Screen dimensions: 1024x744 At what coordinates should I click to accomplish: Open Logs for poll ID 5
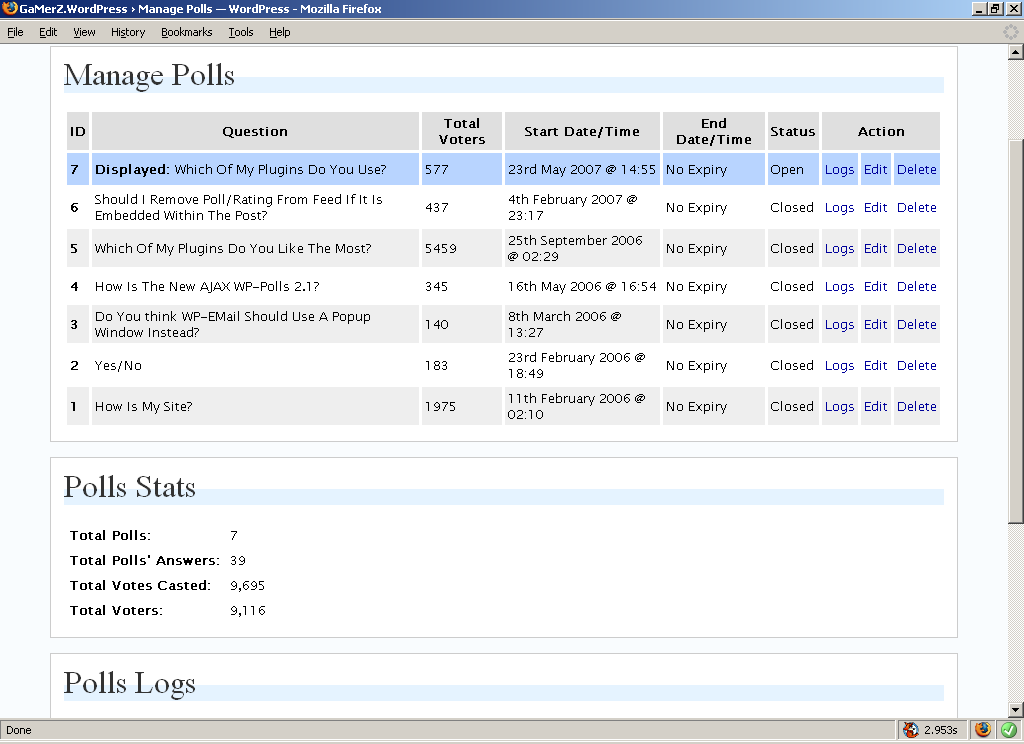[x=839, y=249]
